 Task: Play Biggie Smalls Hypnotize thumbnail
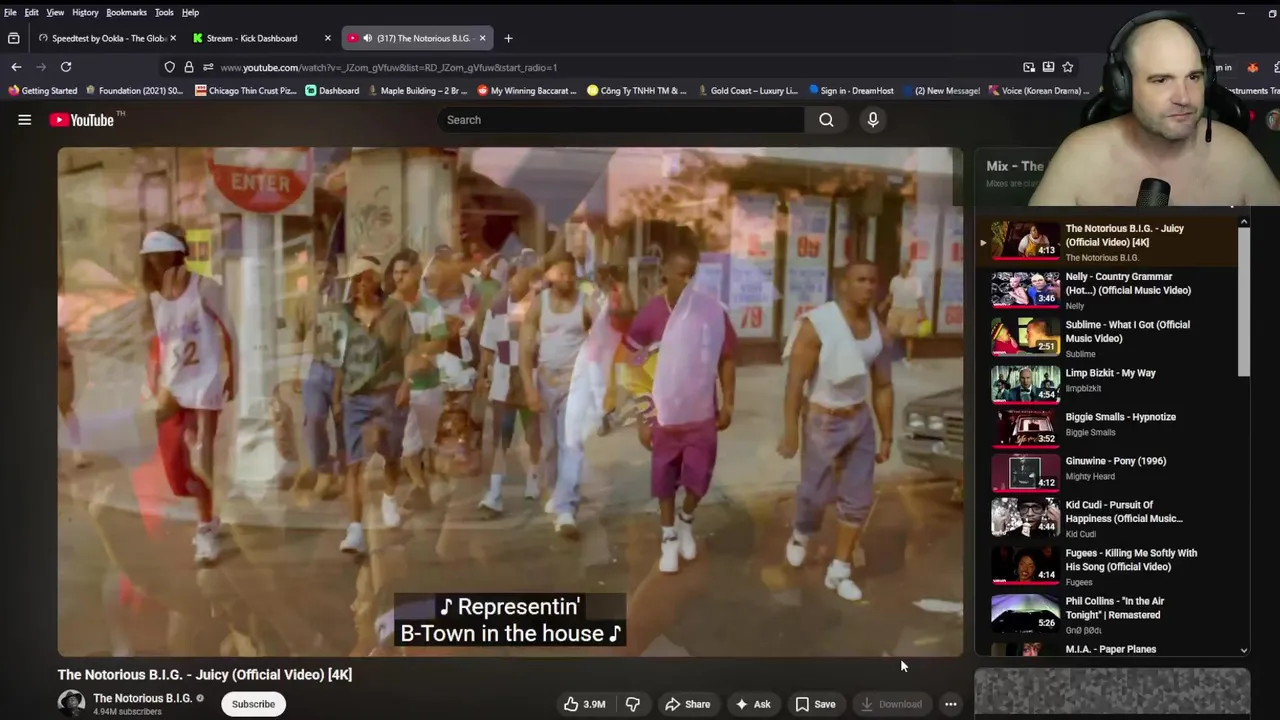(x=1025, y=428)
